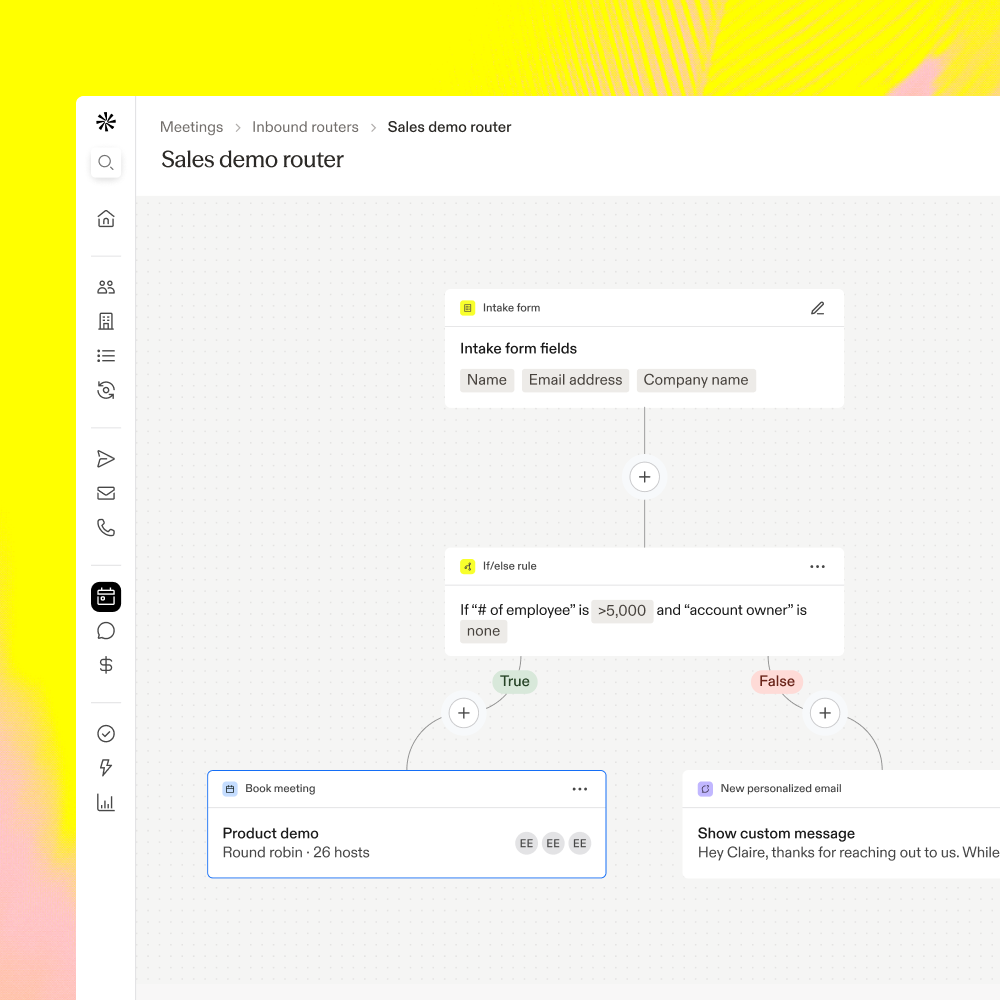The width and height of the screenshot is (1000, 1000).
Task: Go to Meetings breadcrumb
Action: 191,127
